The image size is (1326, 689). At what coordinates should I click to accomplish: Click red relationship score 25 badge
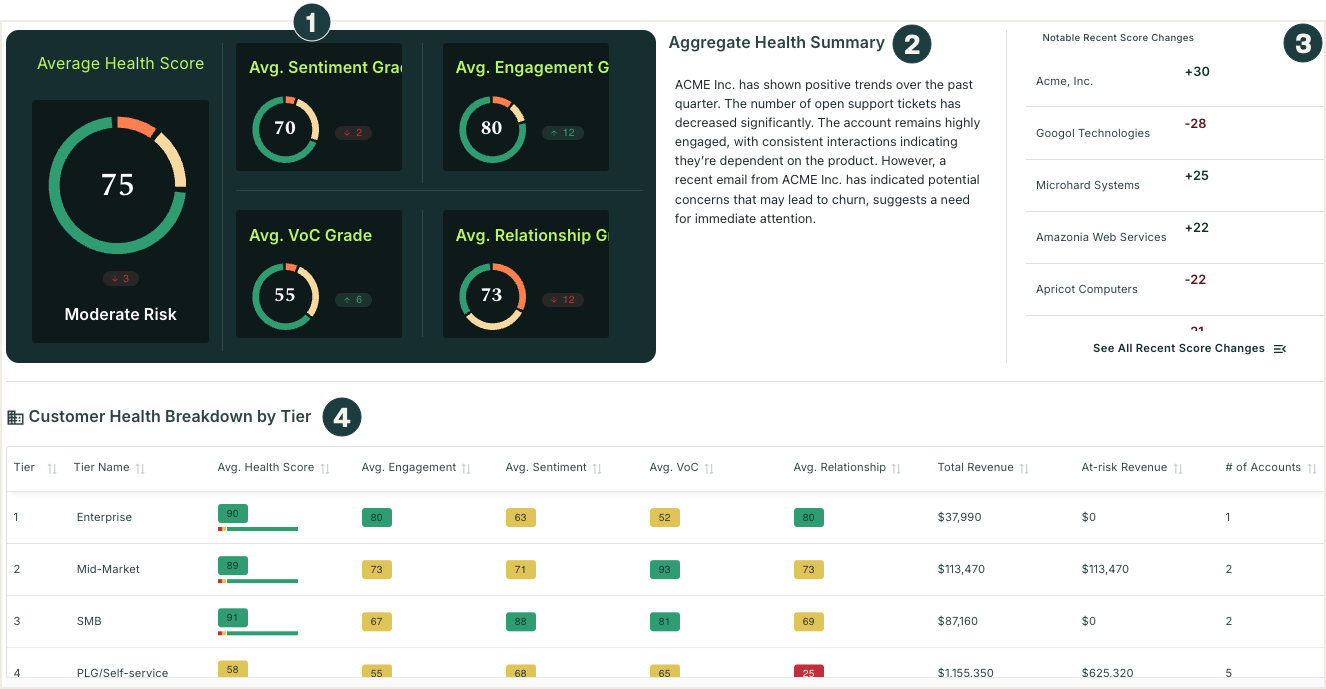[808, 673]
